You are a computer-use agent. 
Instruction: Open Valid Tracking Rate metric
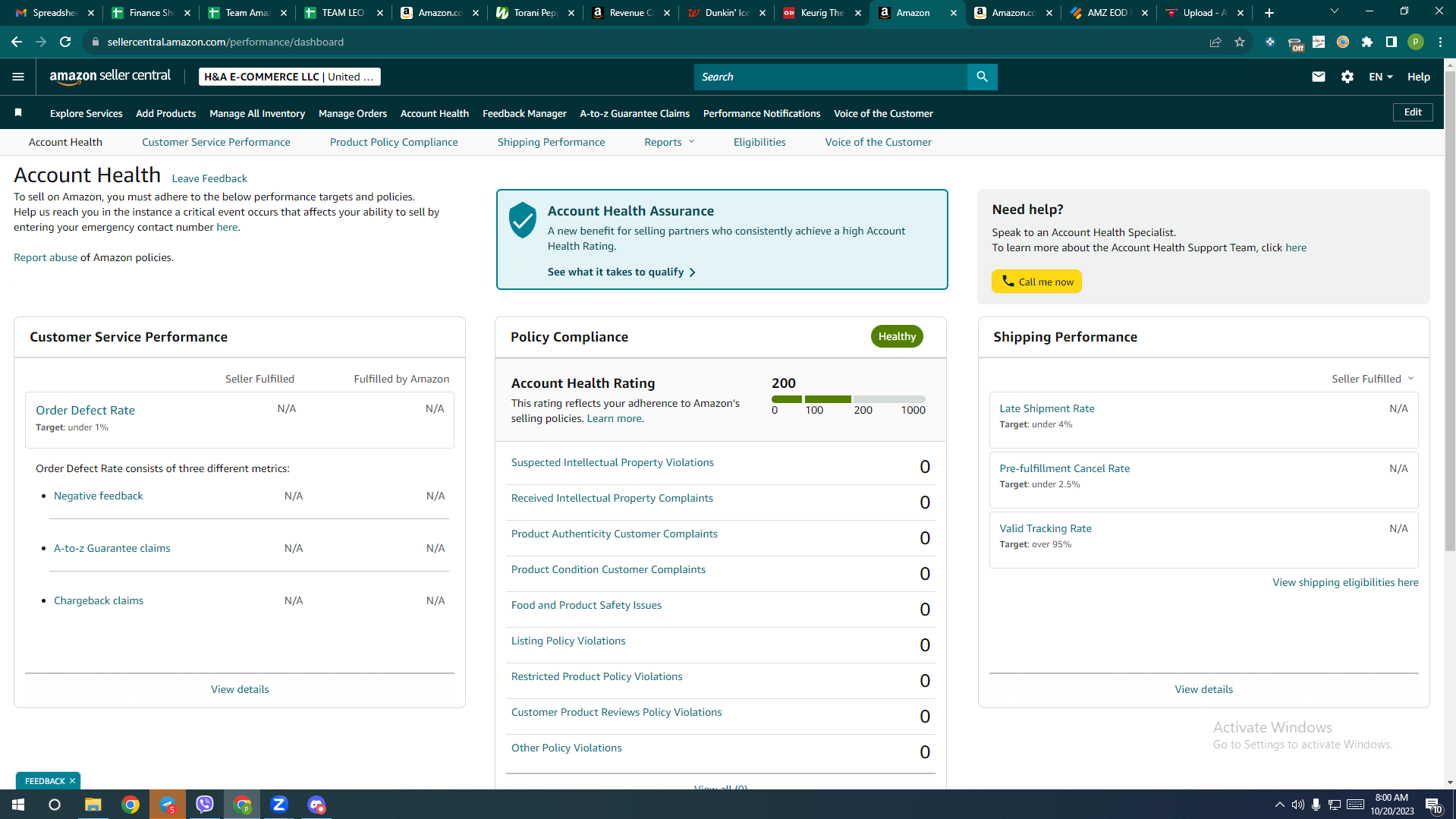coord(1046,528)
